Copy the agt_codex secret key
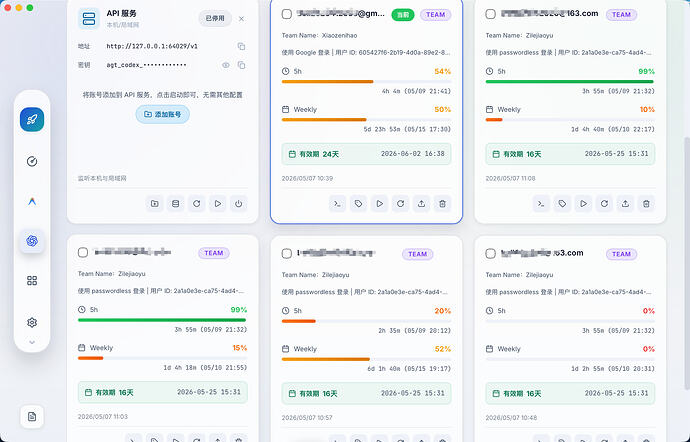This screenshot has width=690, height=442. click(241, 65)
